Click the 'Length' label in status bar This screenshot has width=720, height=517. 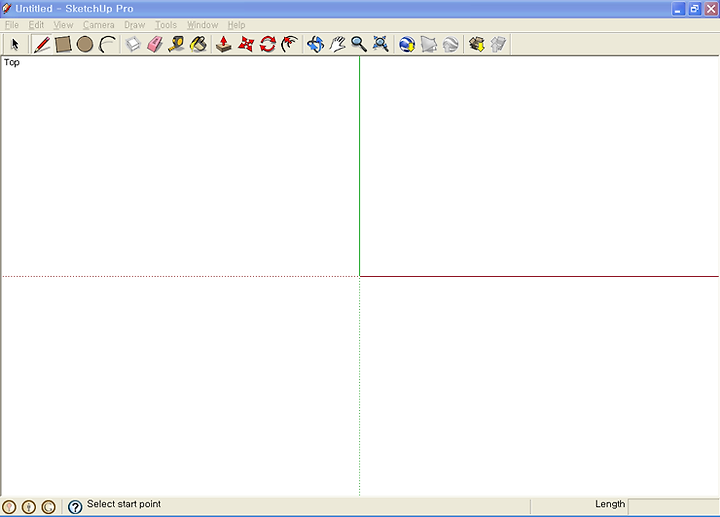(x=610, y=504)
